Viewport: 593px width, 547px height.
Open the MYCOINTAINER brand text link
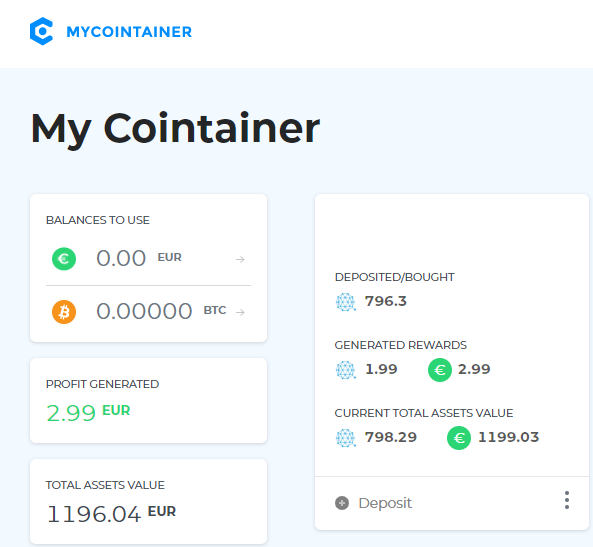pos(129,32)
